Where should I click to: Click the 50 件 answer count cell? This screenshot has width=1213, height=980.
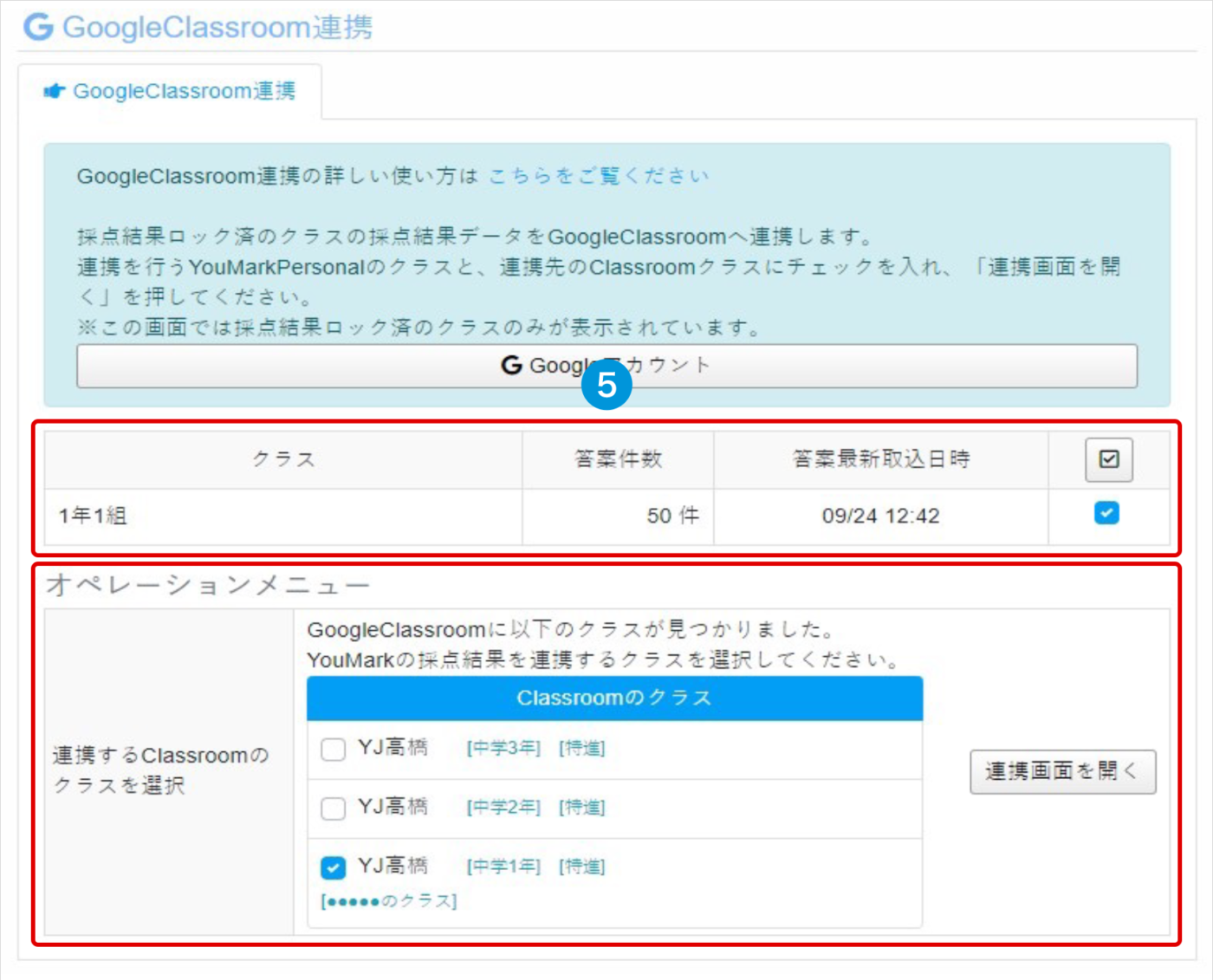pos(618,516)
